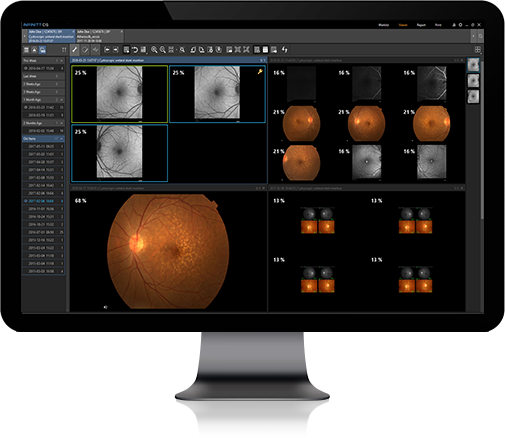505x438 pixels.
Task: Select the top thumbnail in right strip
Action: click(473, 65)
